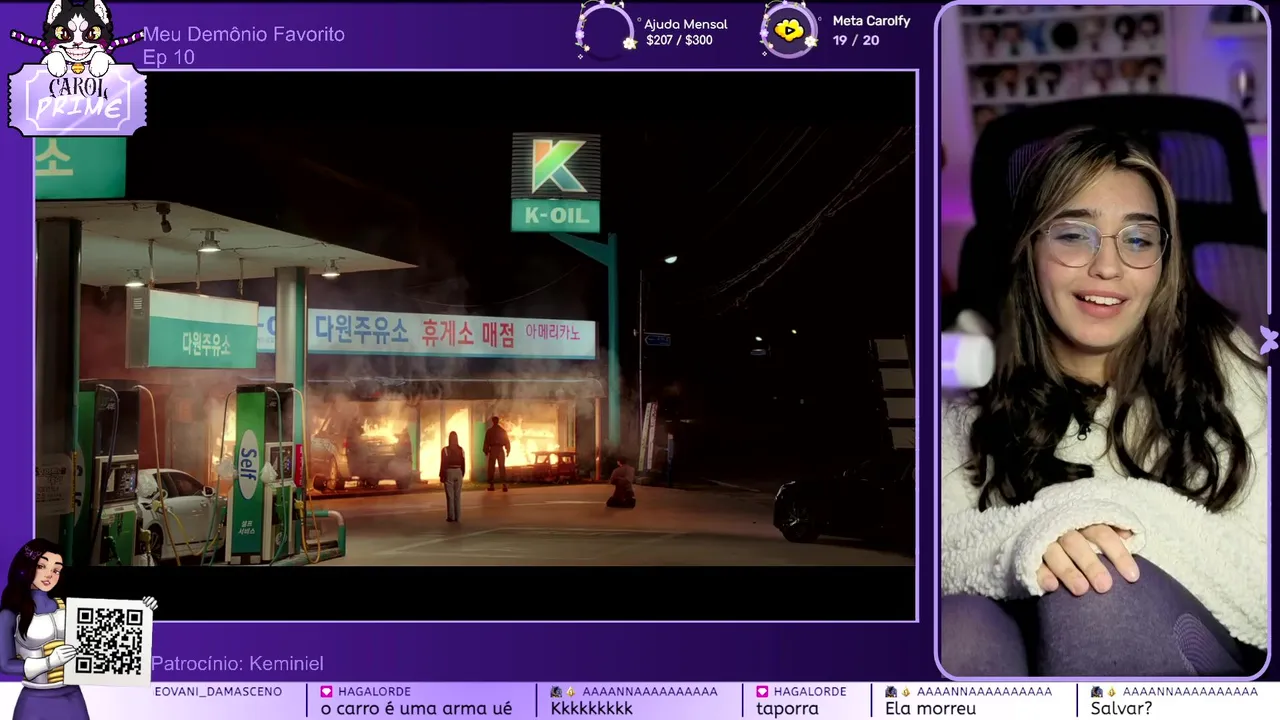
Task: Click the 'Meu Demônio Favorito' title text
Action: pos(244,34)
